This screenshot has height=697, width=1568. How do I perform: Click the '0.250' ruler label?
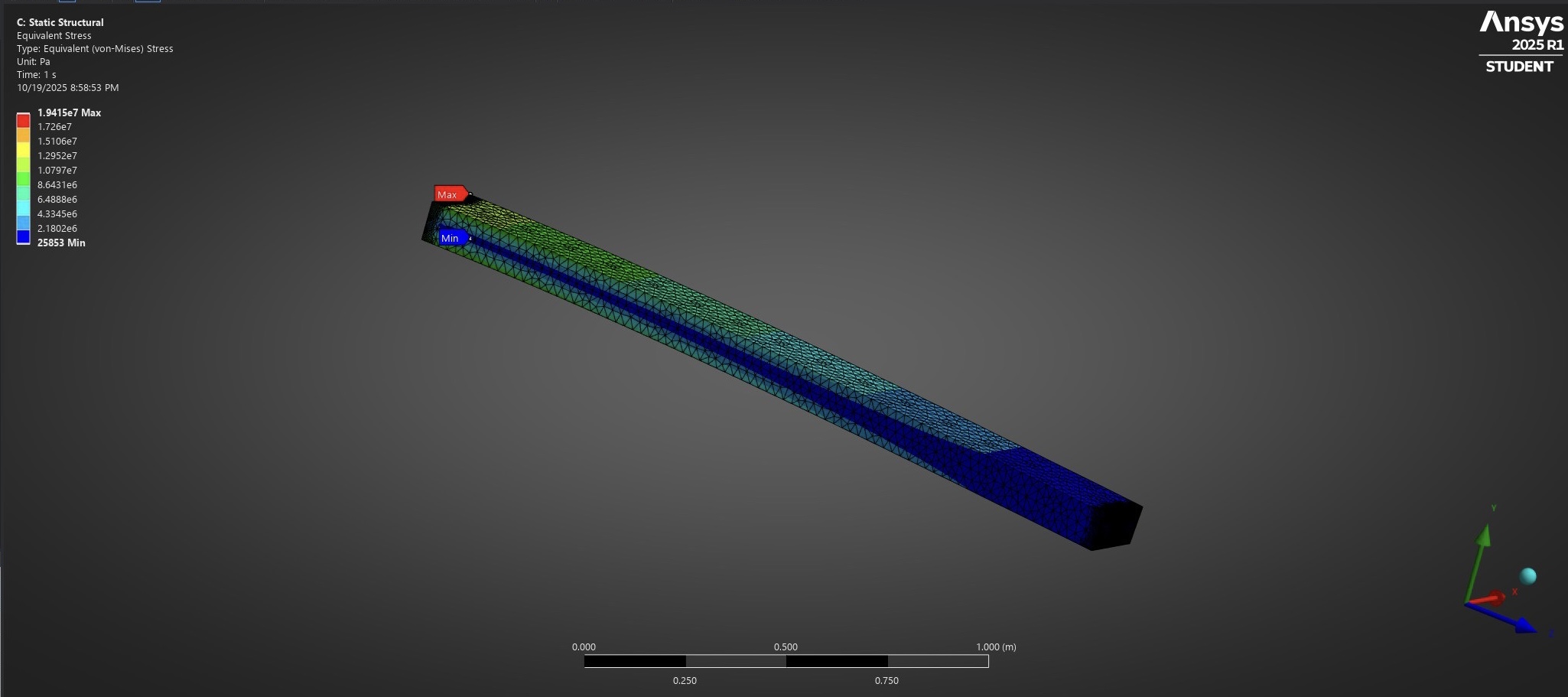point(685,680)
